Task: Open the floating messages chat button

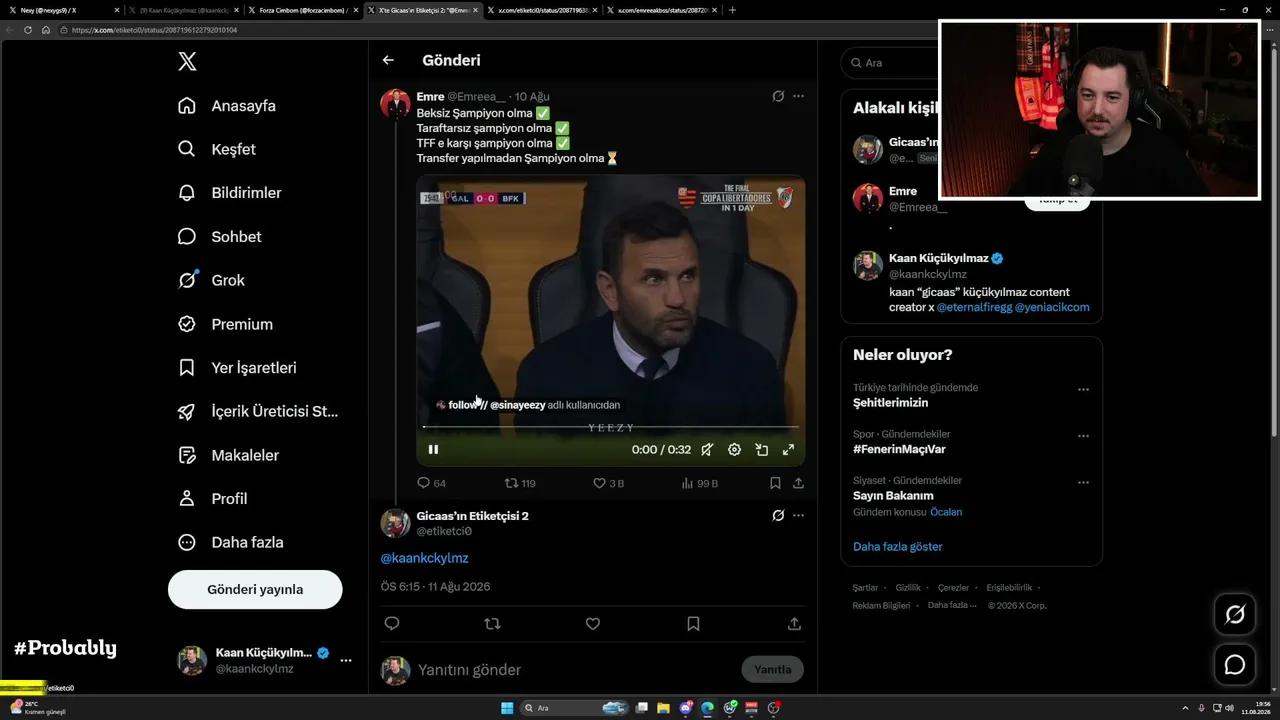Action: tap(1235, 665)
